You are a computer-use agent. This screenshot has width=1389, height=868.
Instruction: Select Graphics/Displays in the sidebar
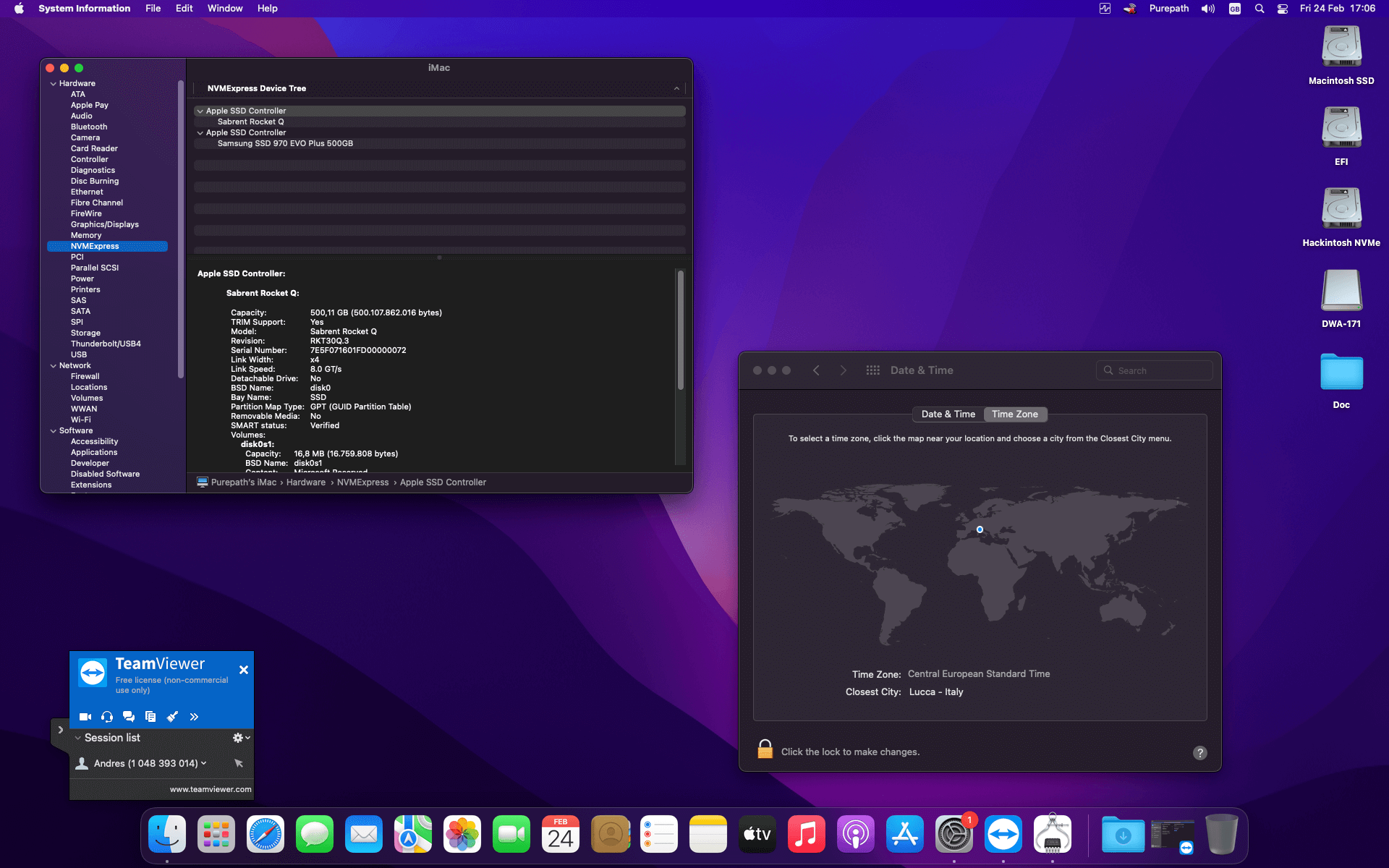tap(104, 224)
